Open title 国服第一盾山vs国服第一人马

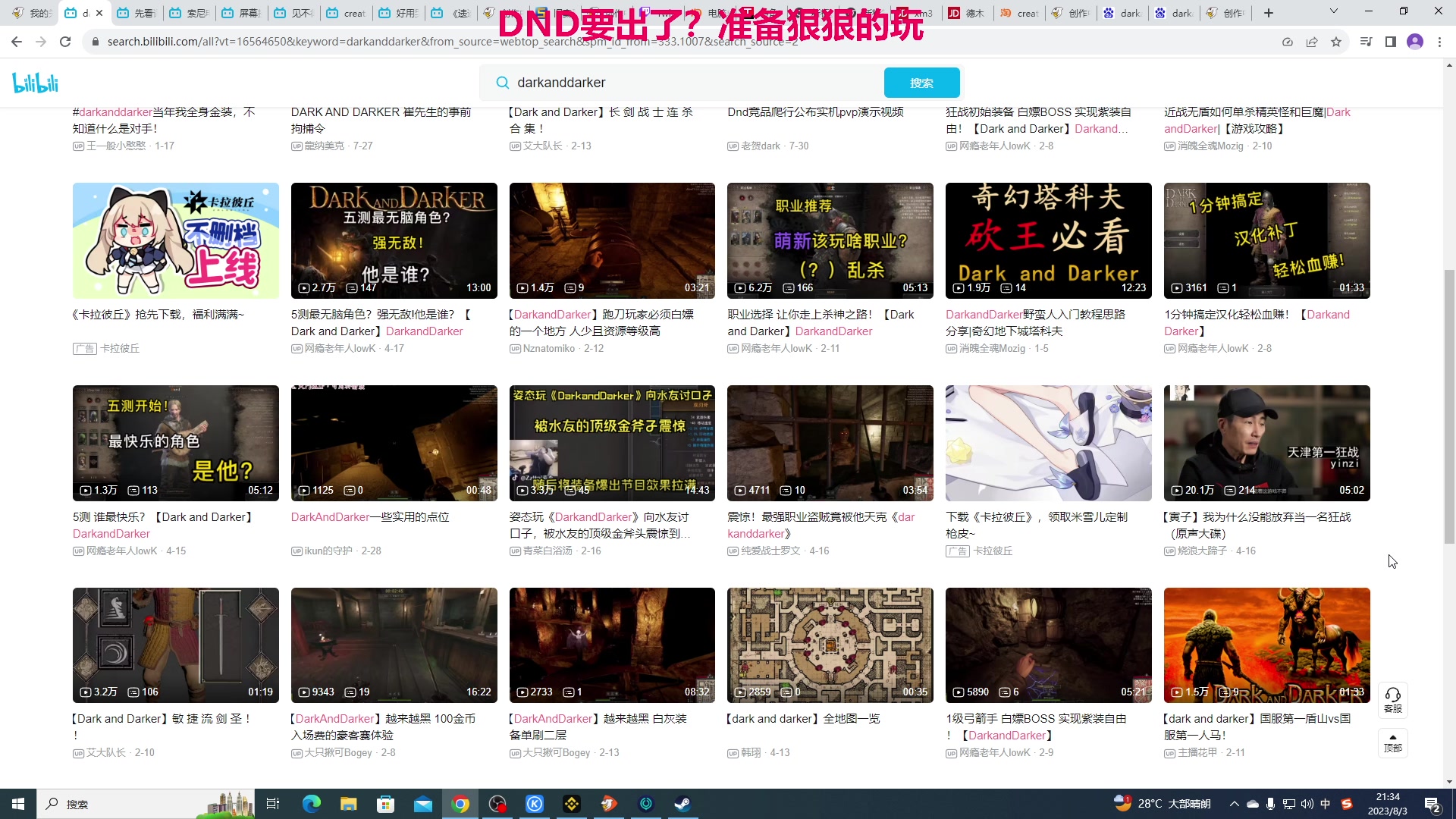coord(1257,726)
